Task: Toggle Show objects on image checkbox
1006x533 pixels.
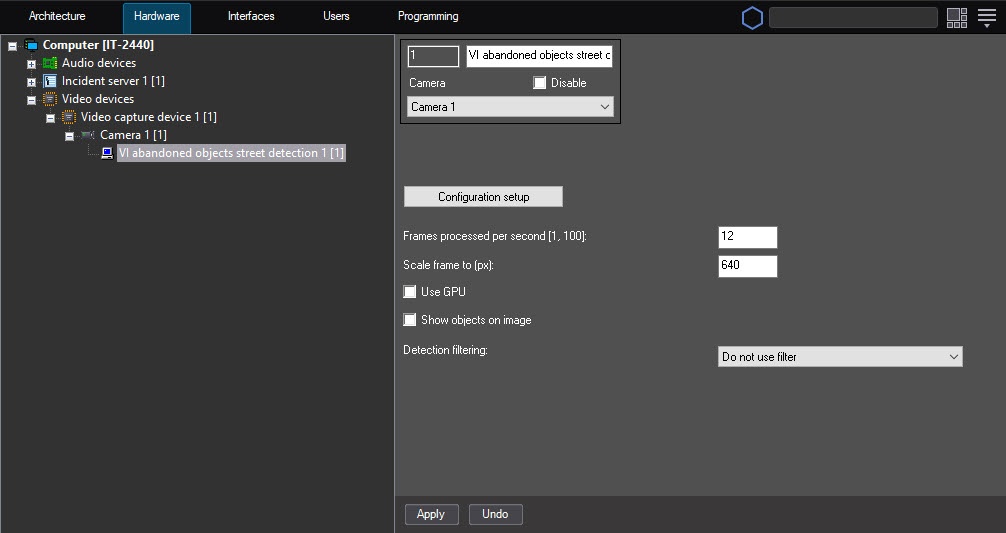Action: click(410, 320)
